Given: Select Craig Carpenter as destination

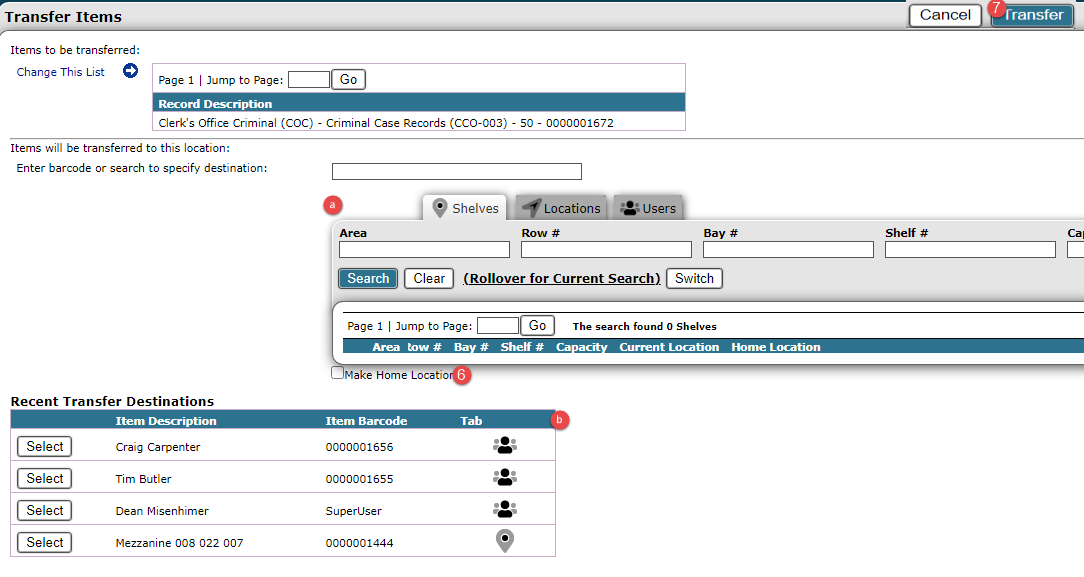Looking at the screenshot, I should pos(45,447).
